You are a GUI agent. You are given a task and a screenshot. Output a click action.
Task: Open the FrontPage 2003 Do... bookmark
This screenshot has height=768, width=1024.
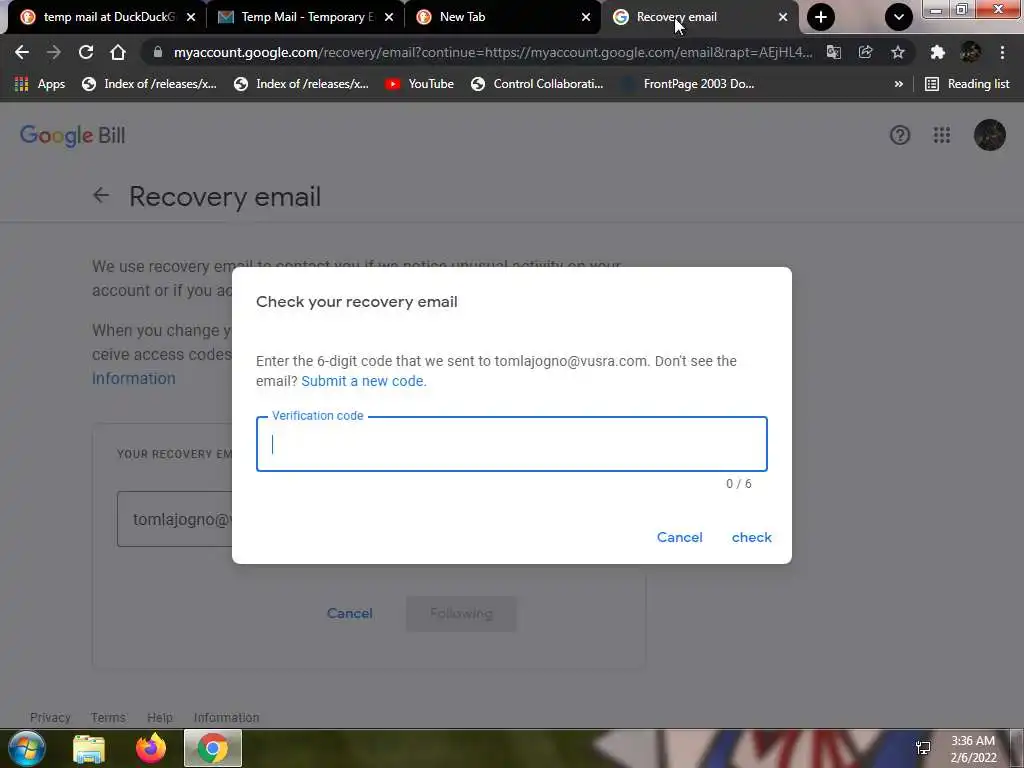click(x=688, y=84)
